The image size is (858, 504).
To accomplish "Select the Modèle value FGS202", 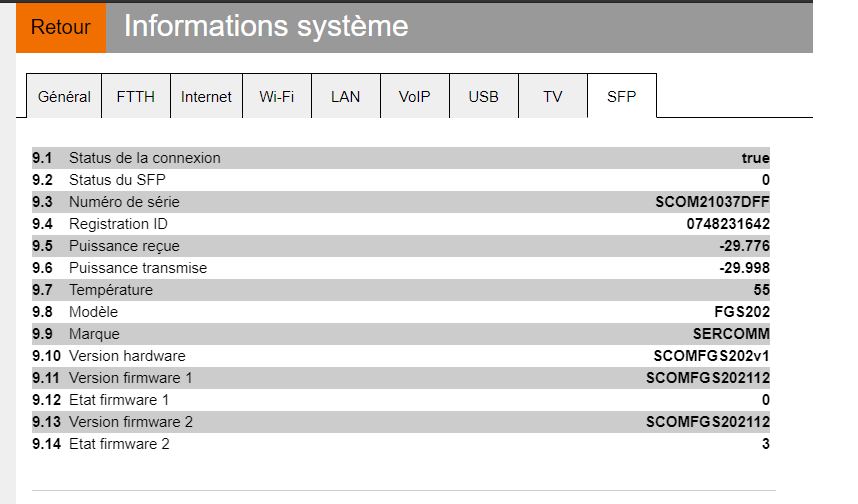I will pos(741,312).
